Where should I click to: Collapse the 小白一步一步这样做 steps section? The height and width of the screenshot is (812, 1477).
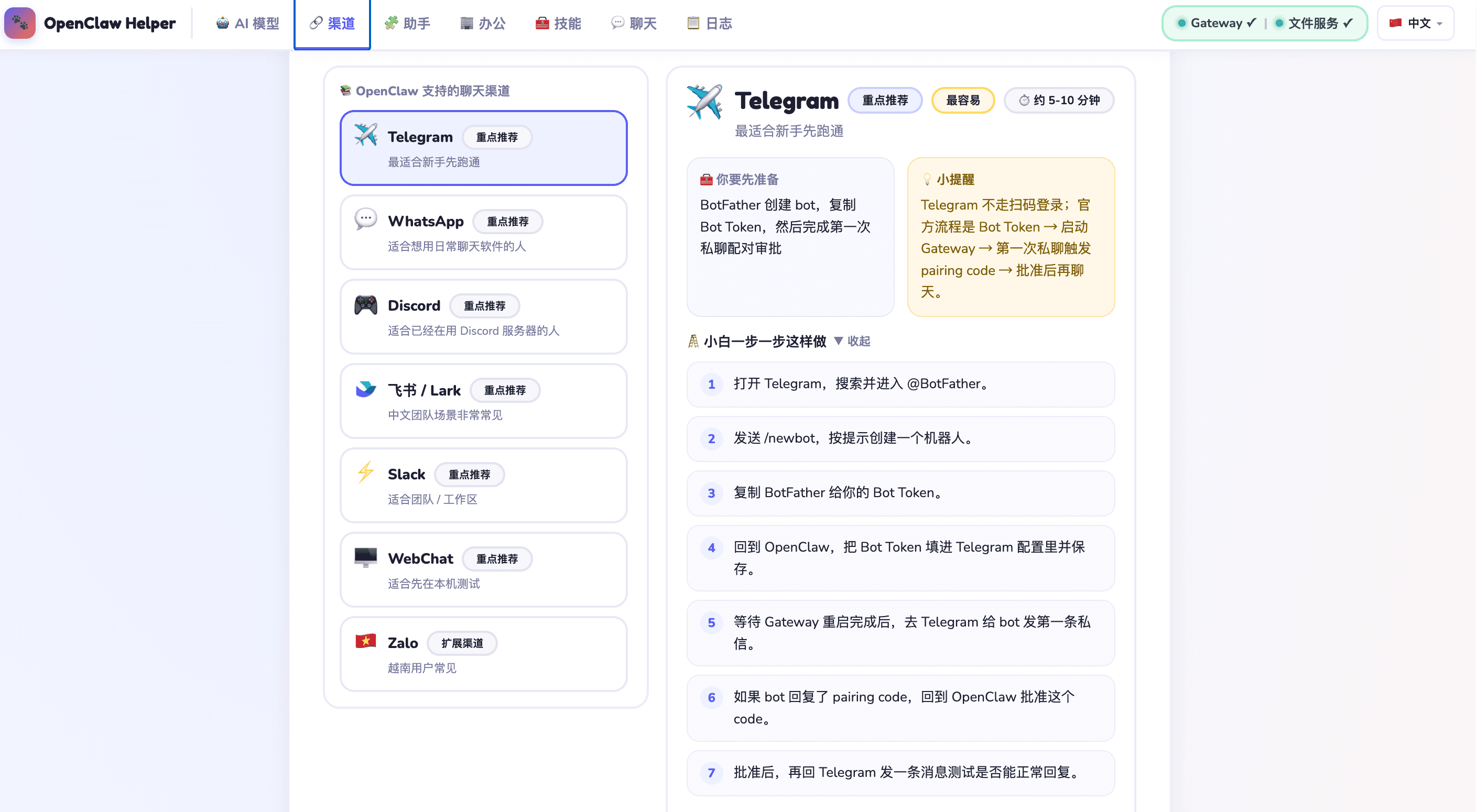[853, 342]
